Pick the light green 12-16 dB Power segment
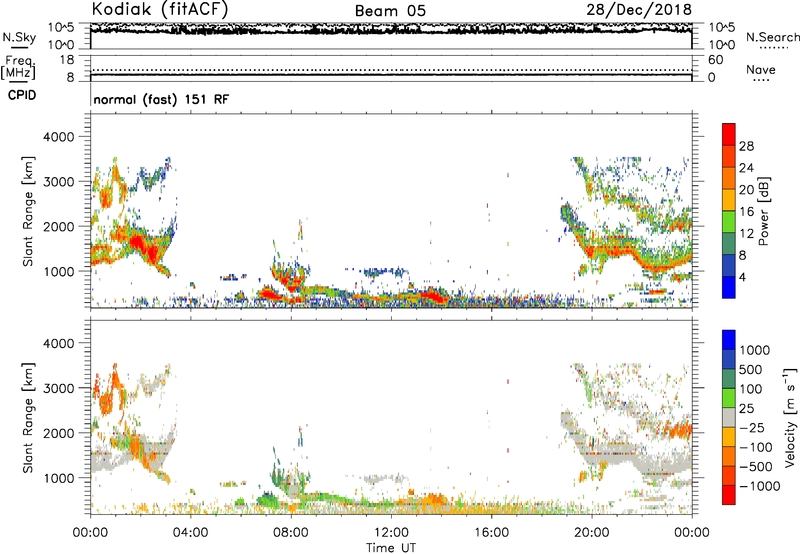 point(729,221)
